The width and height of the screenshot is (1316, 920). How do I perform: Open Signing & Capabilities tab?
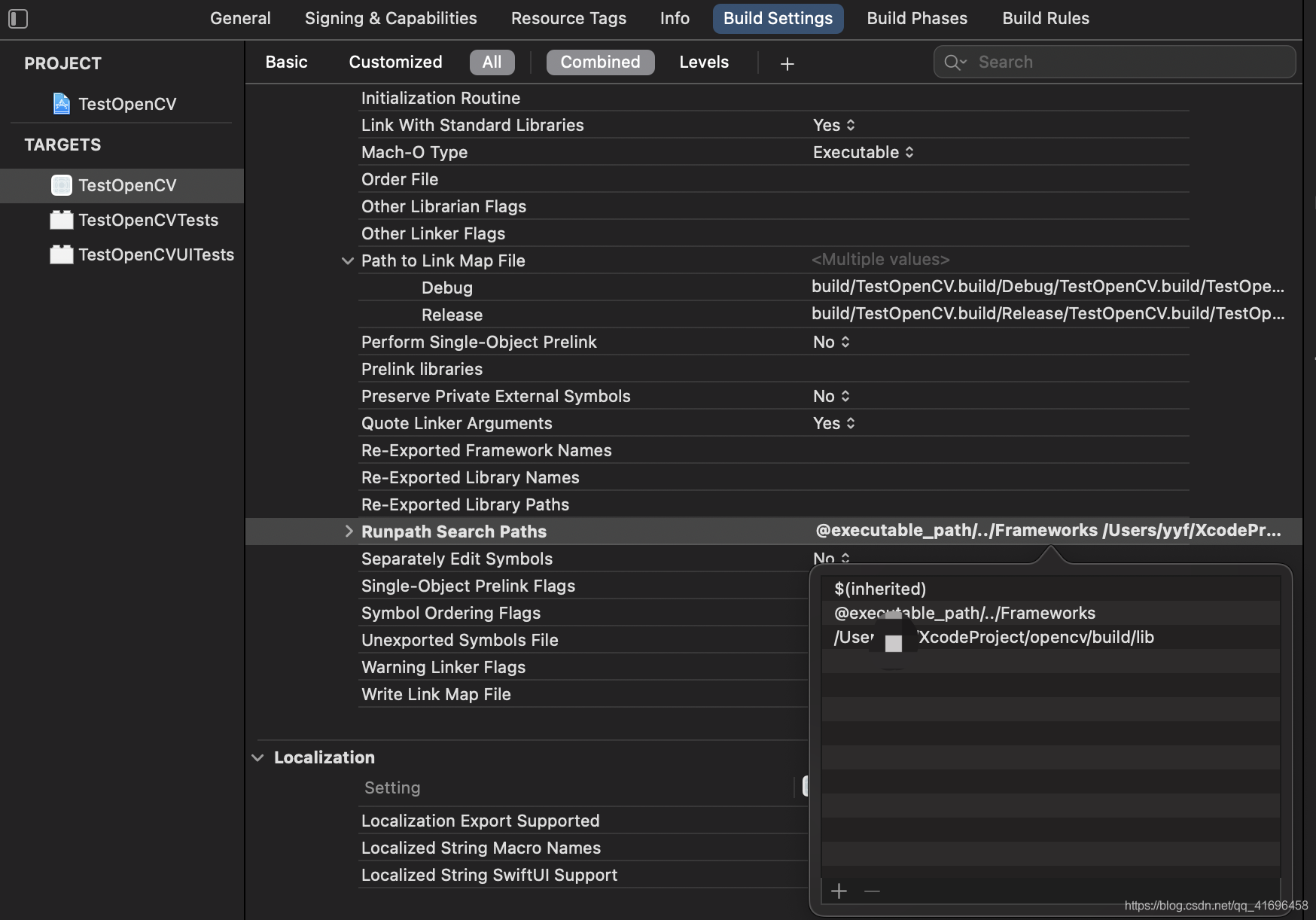point(391,18)
